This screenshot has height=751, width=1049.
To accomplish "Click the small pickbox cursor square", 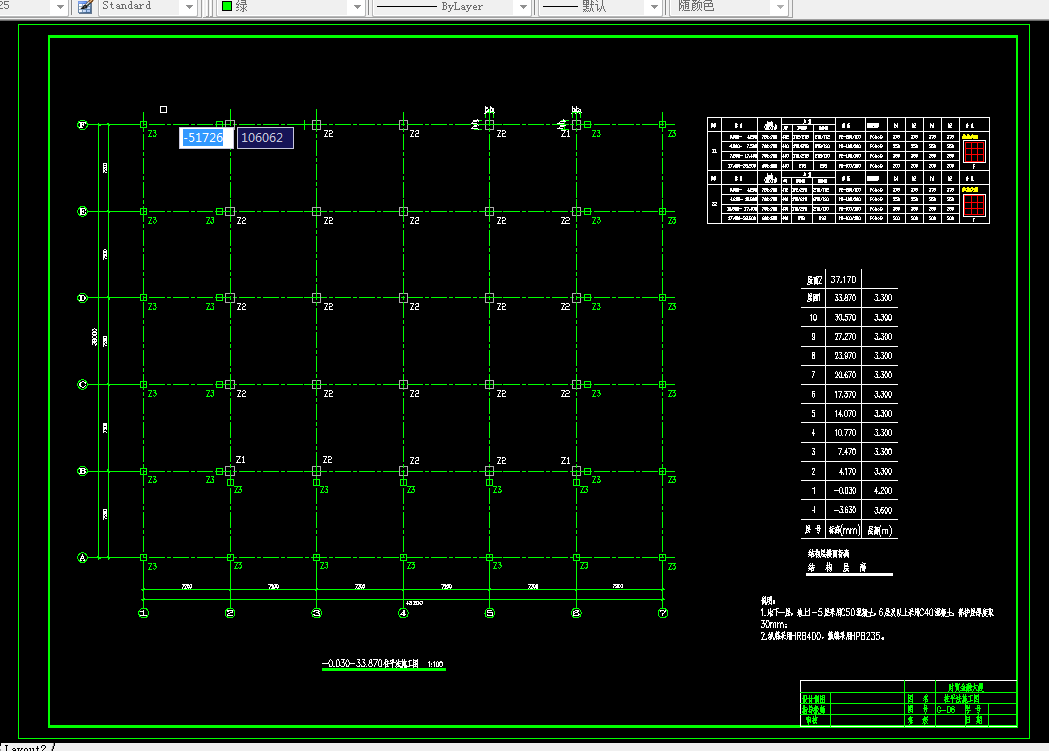I will pyautogui.click(x=163, y=109).
